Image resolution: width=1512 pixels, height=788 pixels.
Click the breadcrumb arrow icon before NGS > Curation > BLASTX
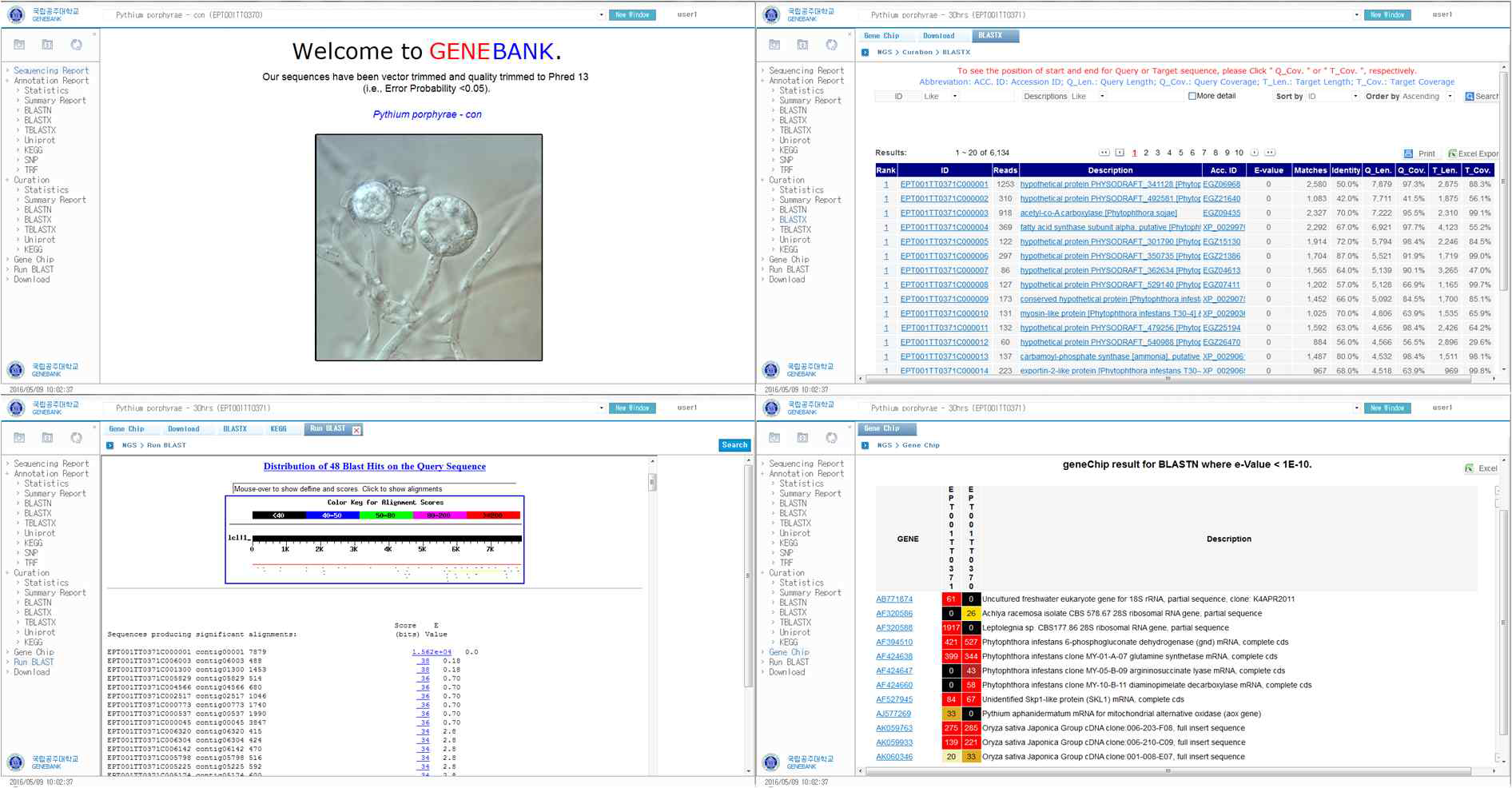pyautogui.click(x=865, y=53)
